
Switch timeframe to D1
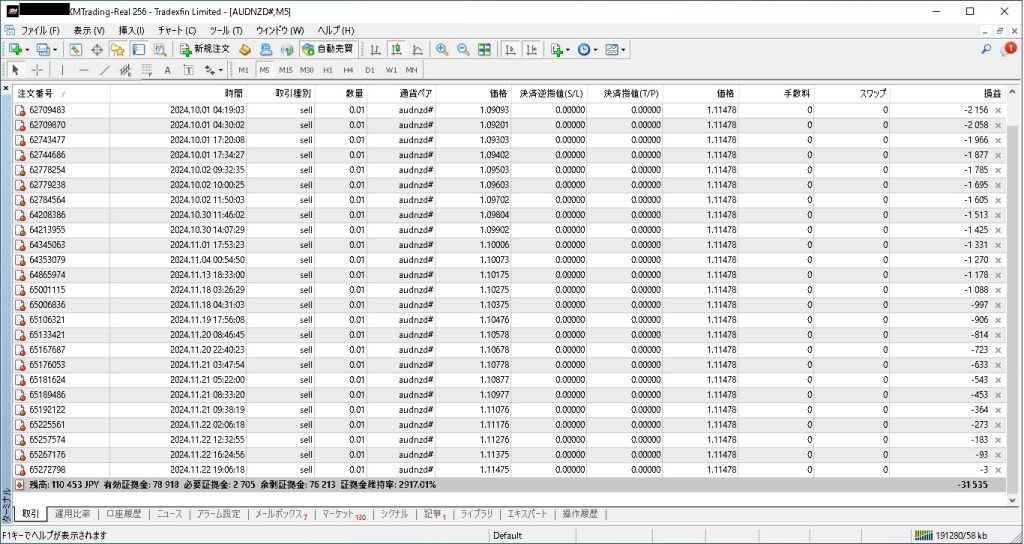click(370, 70)
